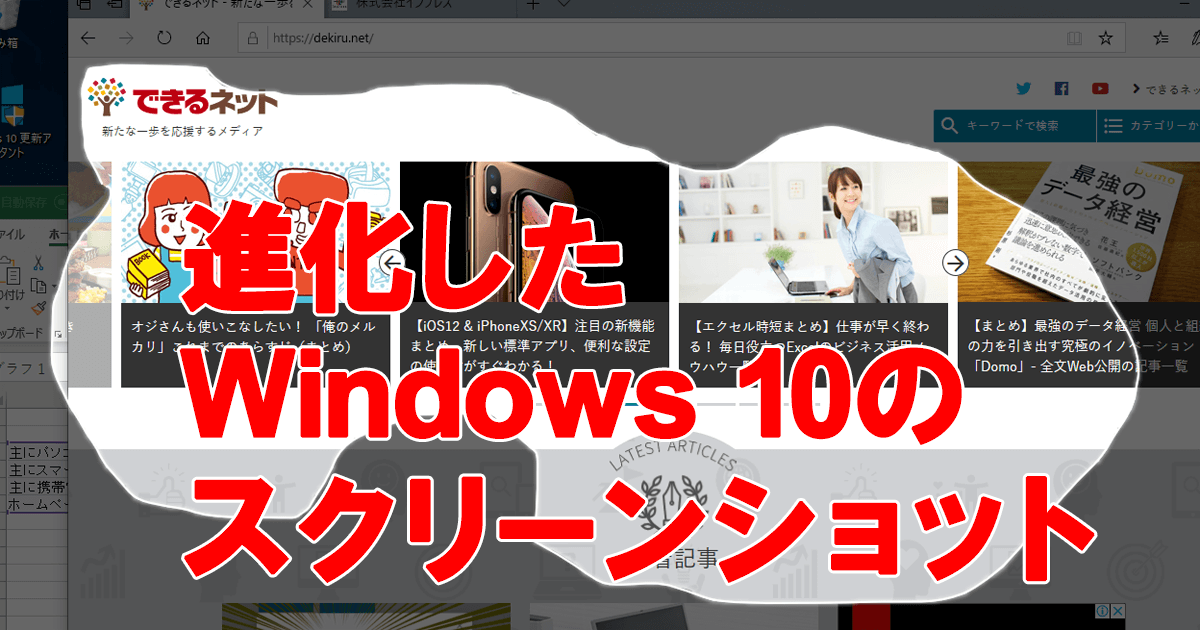Click the set-aside tabs icon in Edge
Image resolution: width=1200 pixels, height=630 pixels.
(114, 5)
